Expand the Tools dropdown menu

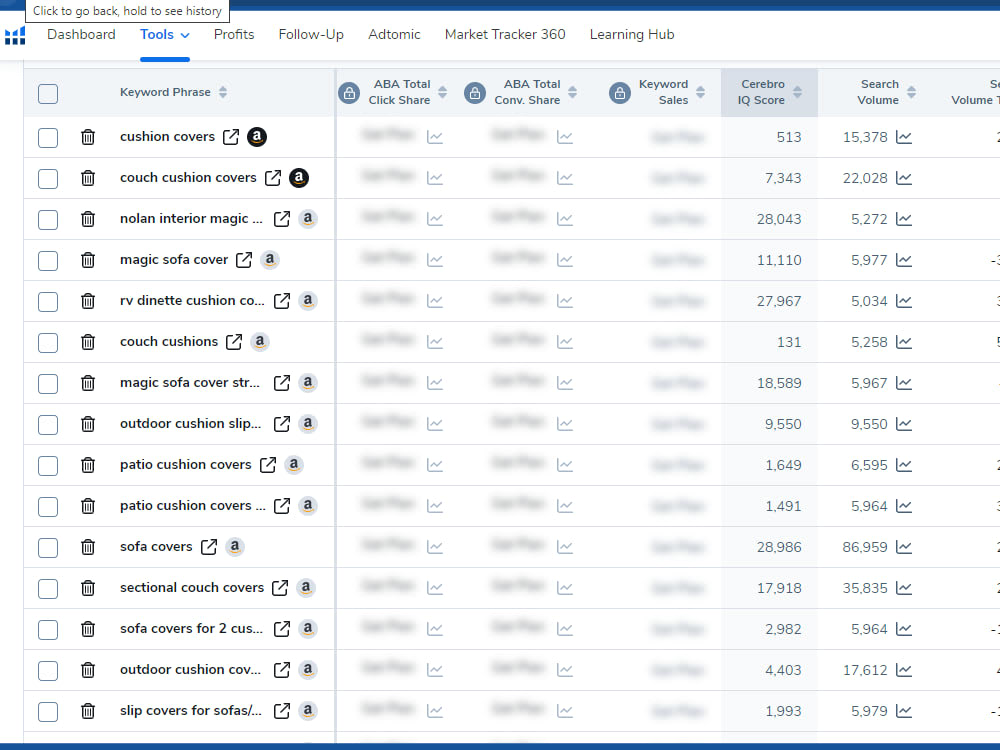[165, 34]
